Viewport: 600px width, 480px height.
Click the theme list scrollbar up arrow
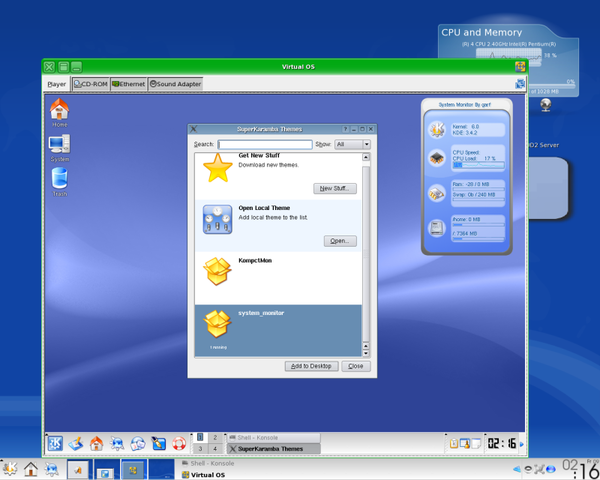click(x=366, y=157)
